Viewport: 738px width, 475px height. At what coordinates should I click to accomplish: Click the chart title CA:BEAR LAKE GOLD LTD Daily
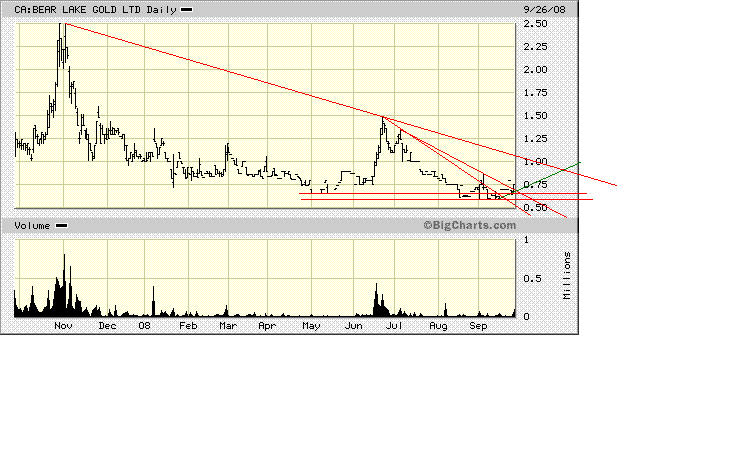(x=96, y=9)
